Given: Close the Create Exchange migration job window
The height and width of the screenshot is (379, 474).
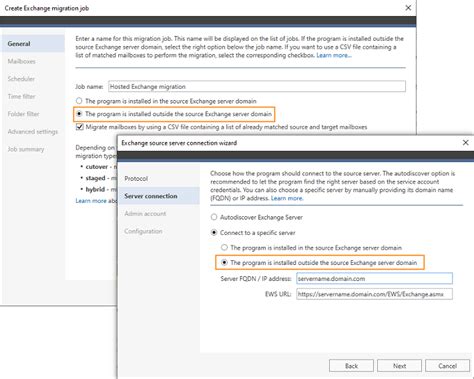Looking at the screenshot, I should pos(408,8).
